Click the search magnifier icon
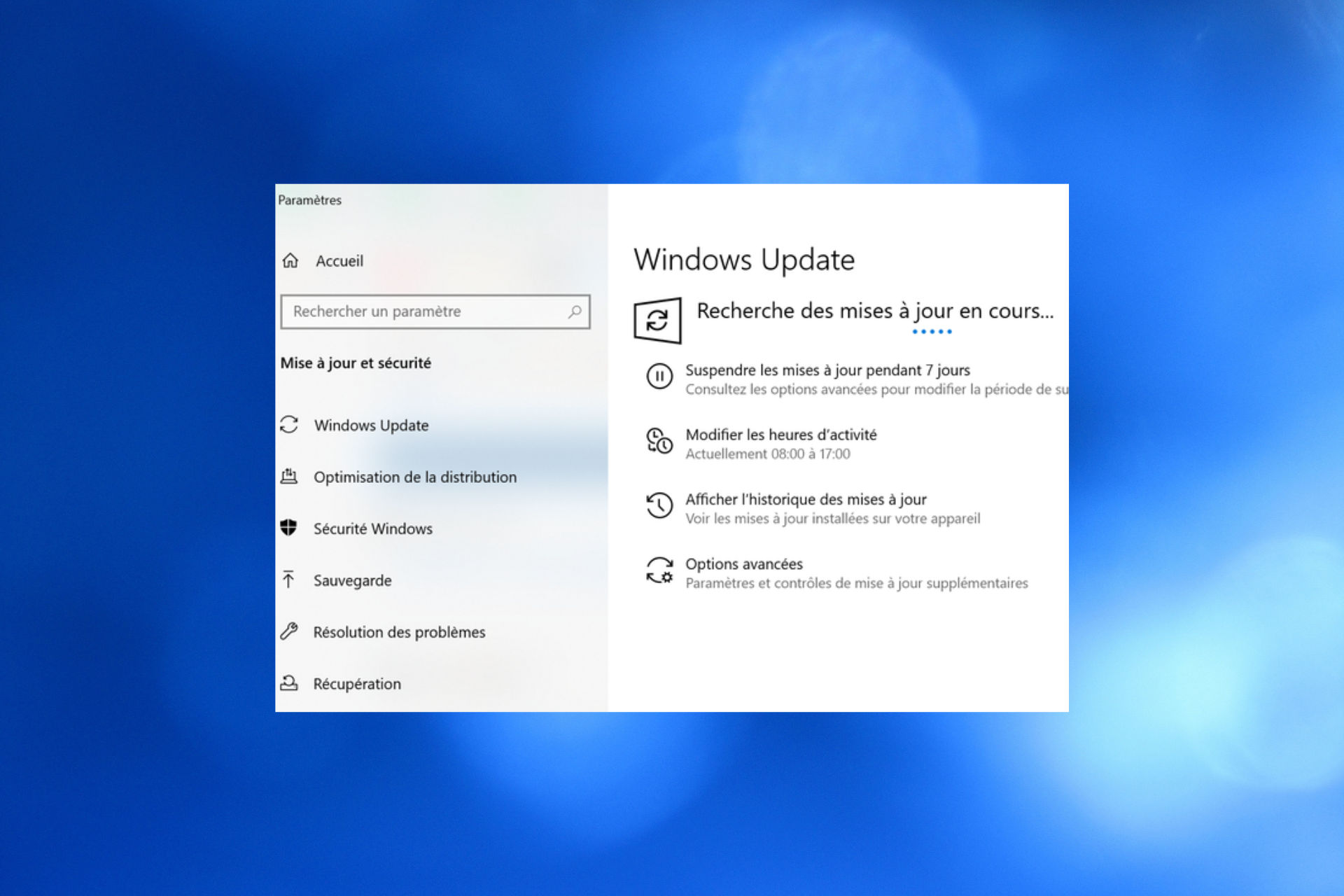The width and height of the screenshot is (1344, 896). 575,311
